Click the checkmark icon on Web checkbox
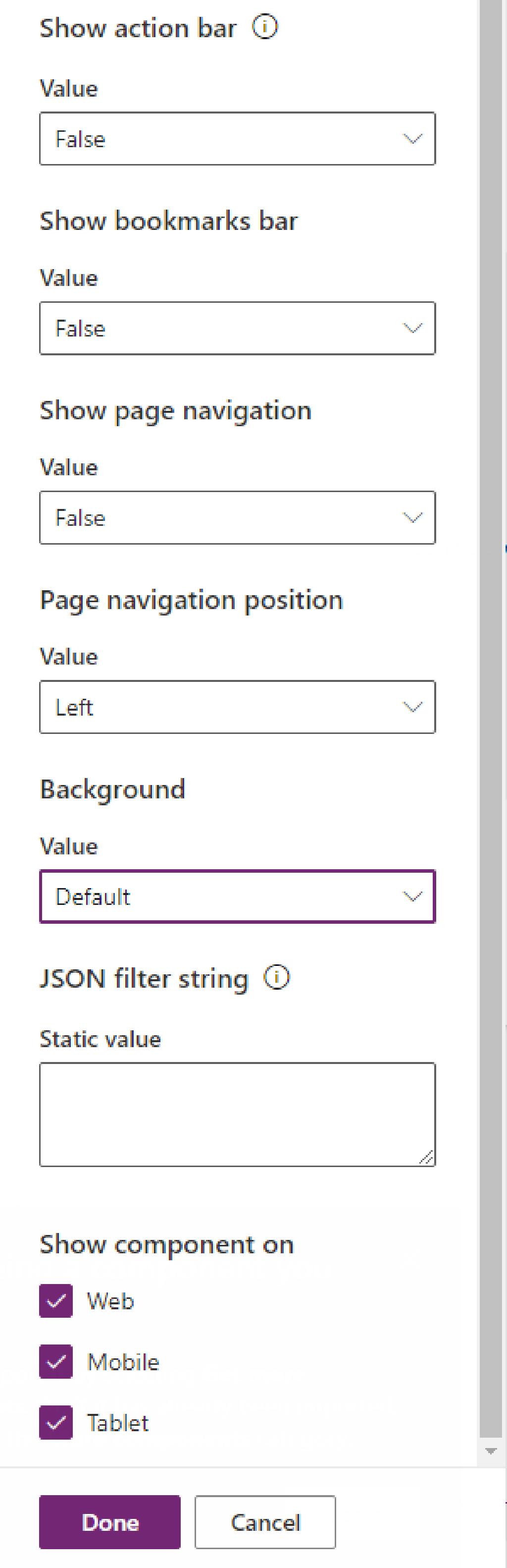Screen dimensions: 507x1568 (x=55, y=1301)
